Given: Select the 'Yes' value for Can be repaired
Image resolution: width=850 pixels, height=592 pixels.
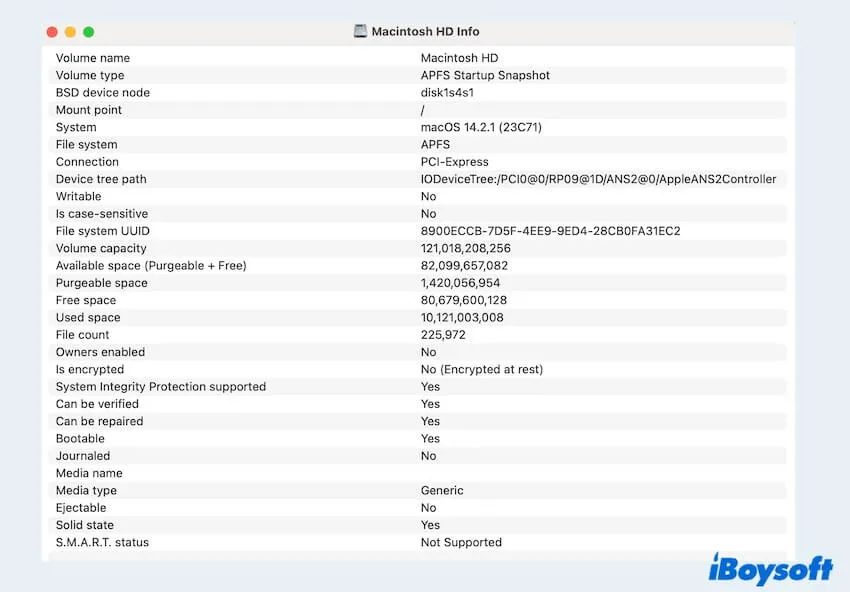Looking at the screenshot, I should (430, 422).
